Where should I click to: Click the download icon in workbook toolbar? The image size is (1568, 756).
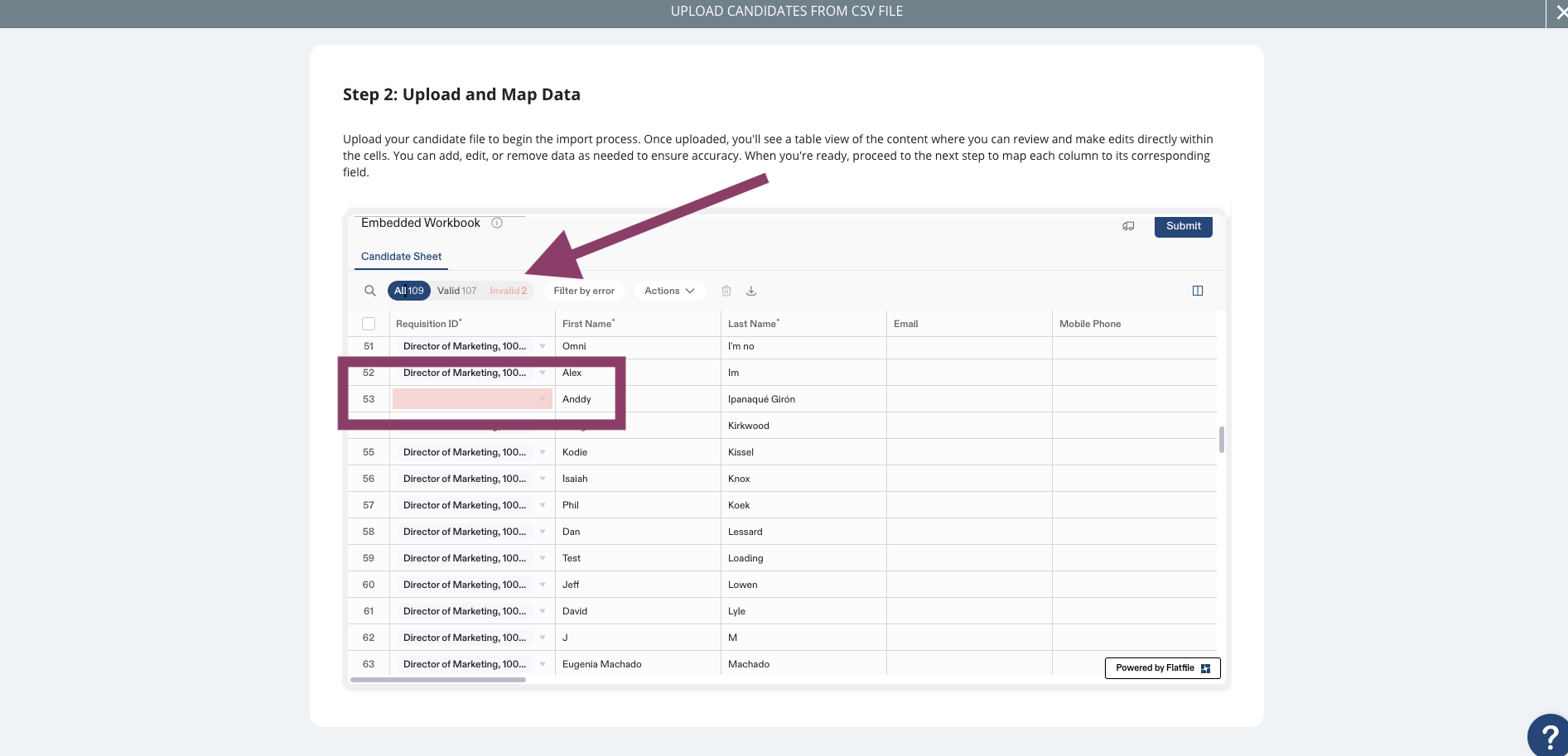(751, 291)
